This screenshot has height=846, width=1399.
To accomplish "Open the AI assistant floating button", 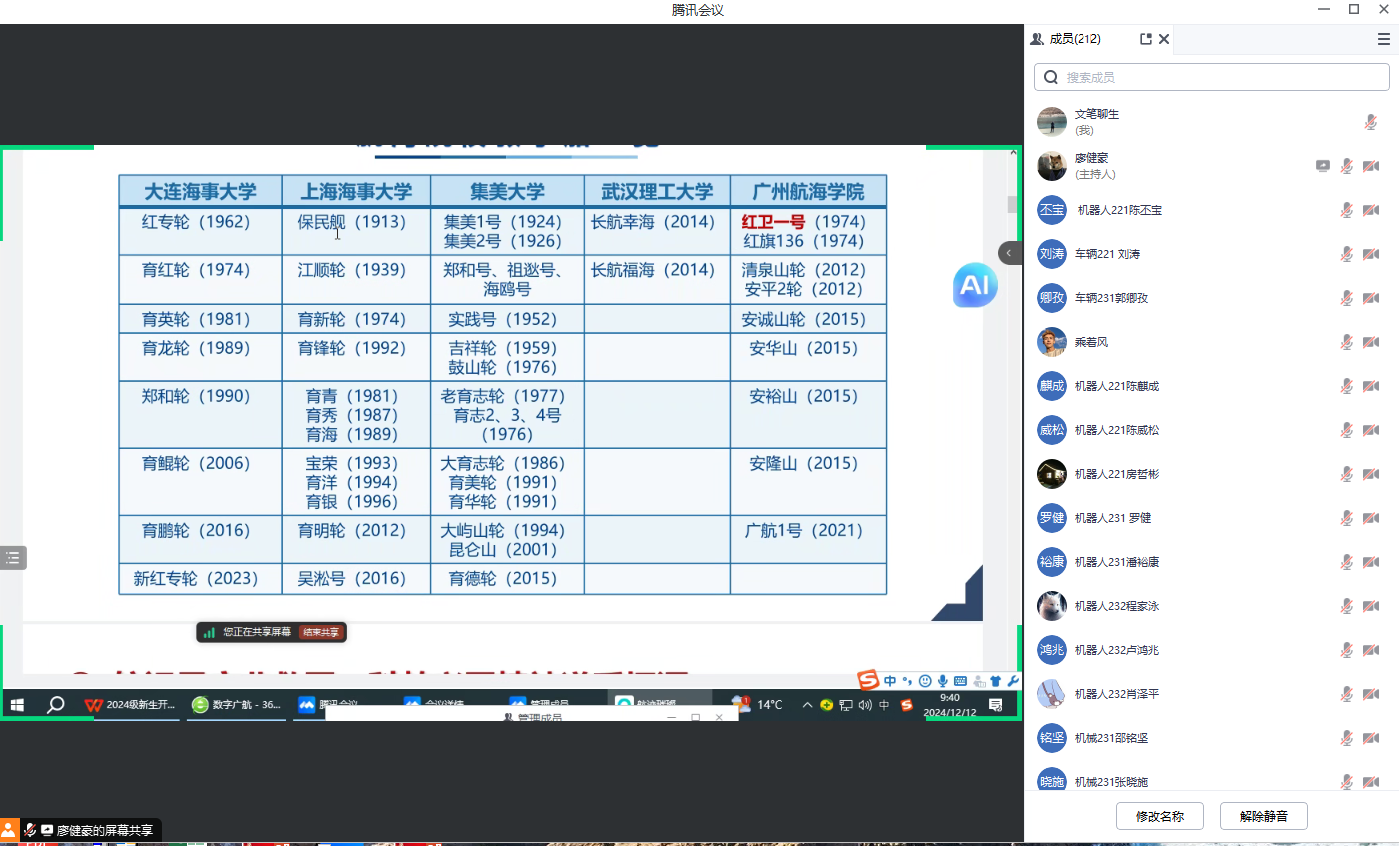I will click(974, 286).
